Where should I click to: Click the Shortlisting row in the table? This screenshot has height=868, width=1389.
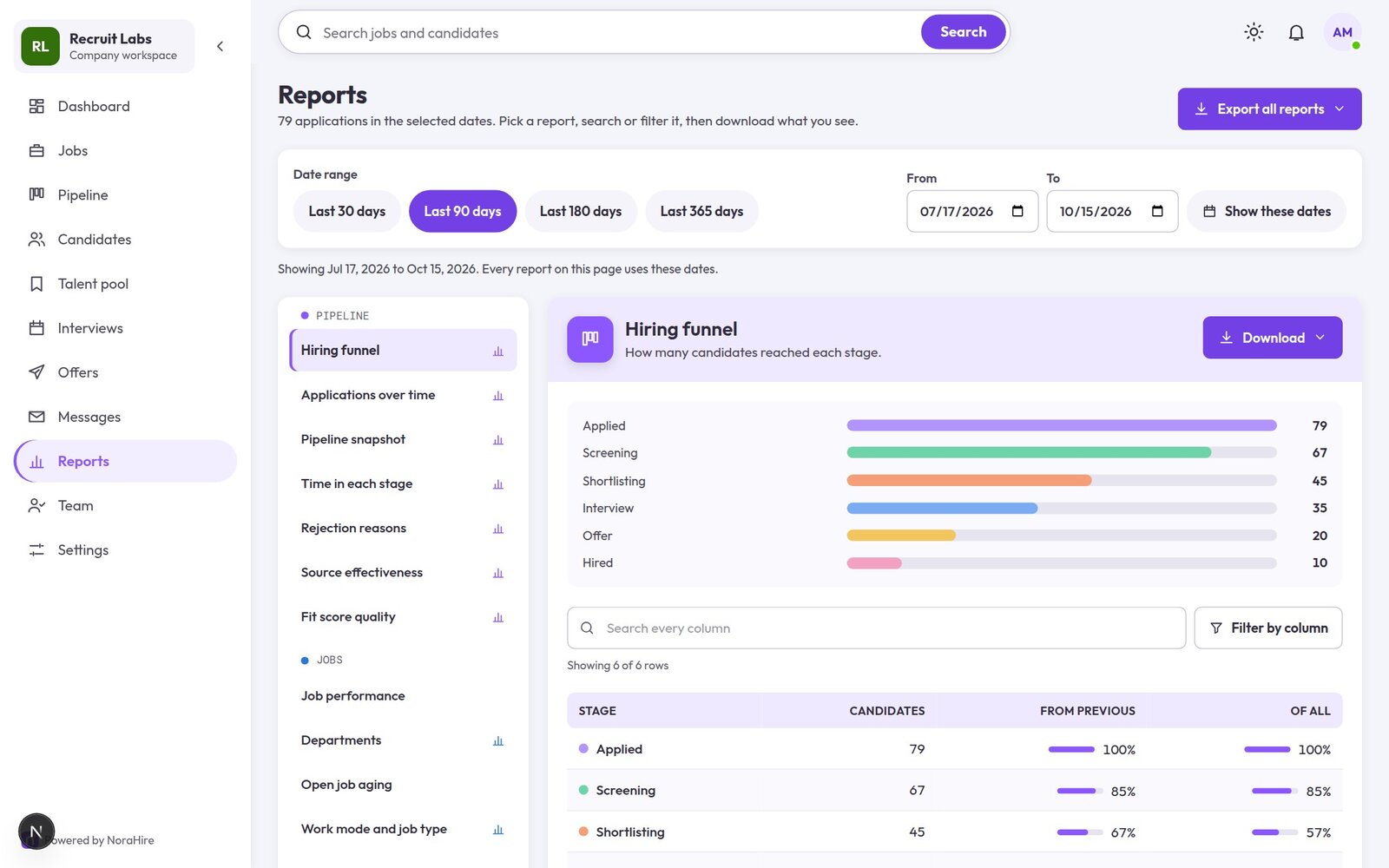coord(955,832)
